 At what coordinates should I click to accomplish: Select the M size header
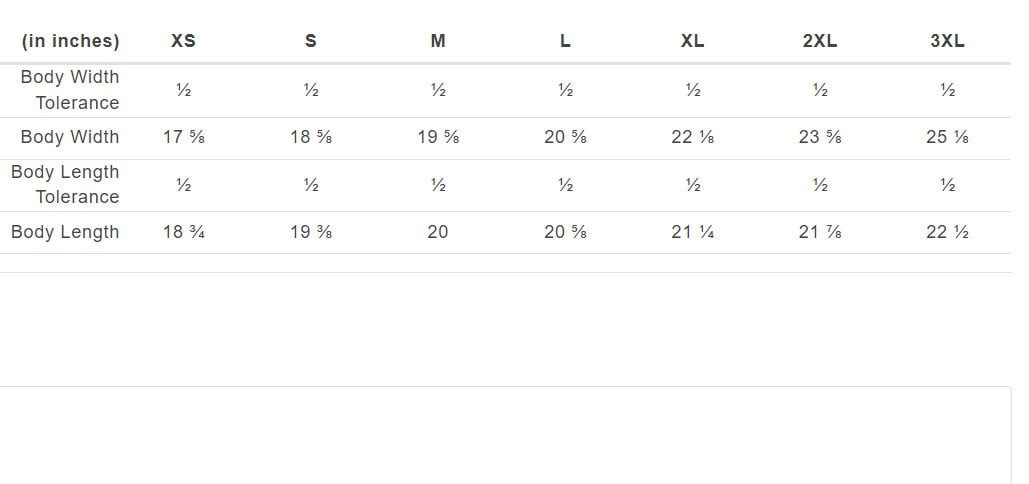438,41
